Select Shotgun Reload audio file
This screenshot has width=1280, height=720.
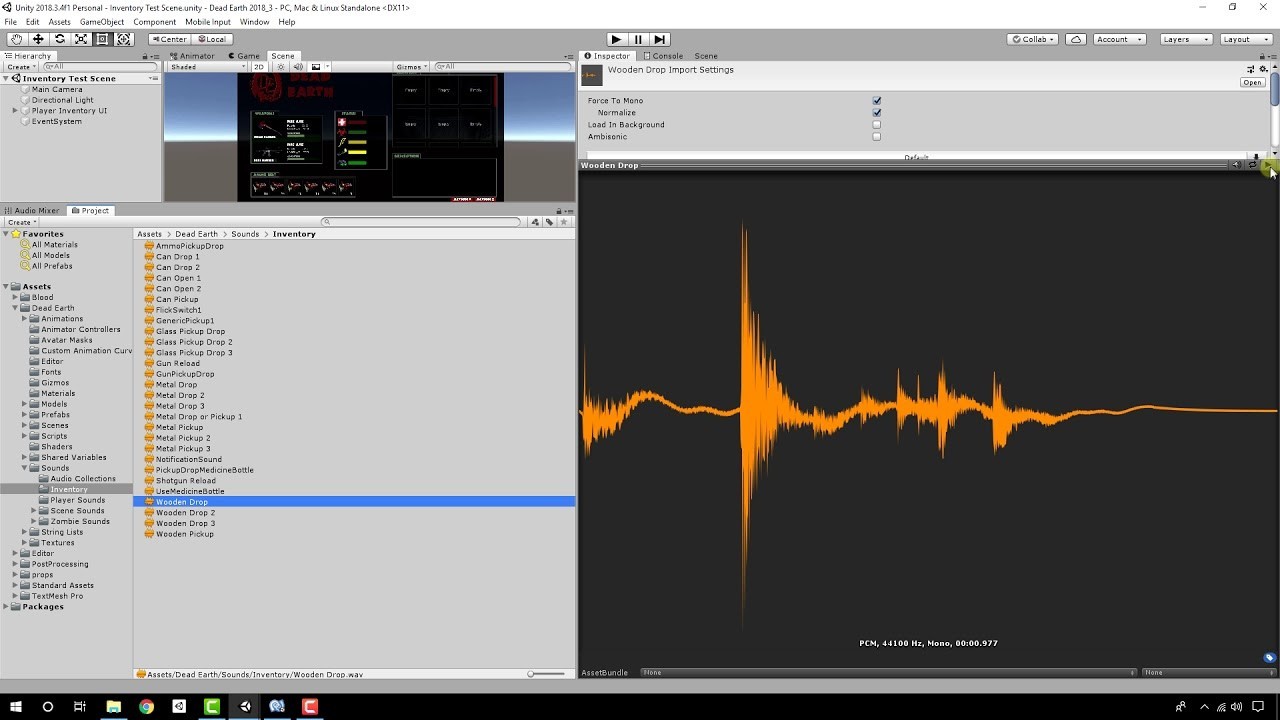pos(185,481)
